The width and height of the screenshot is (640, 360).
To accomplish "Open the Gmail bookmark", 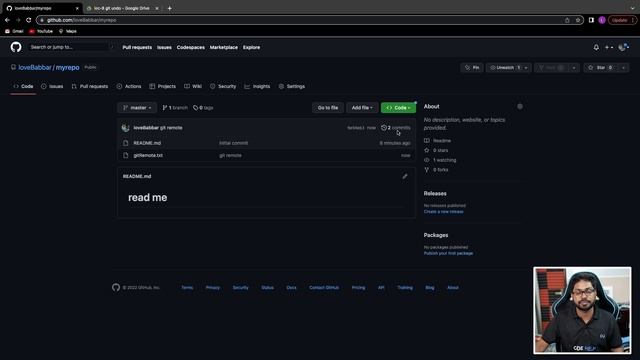I will pyautogui.click(x=14, y=31).
